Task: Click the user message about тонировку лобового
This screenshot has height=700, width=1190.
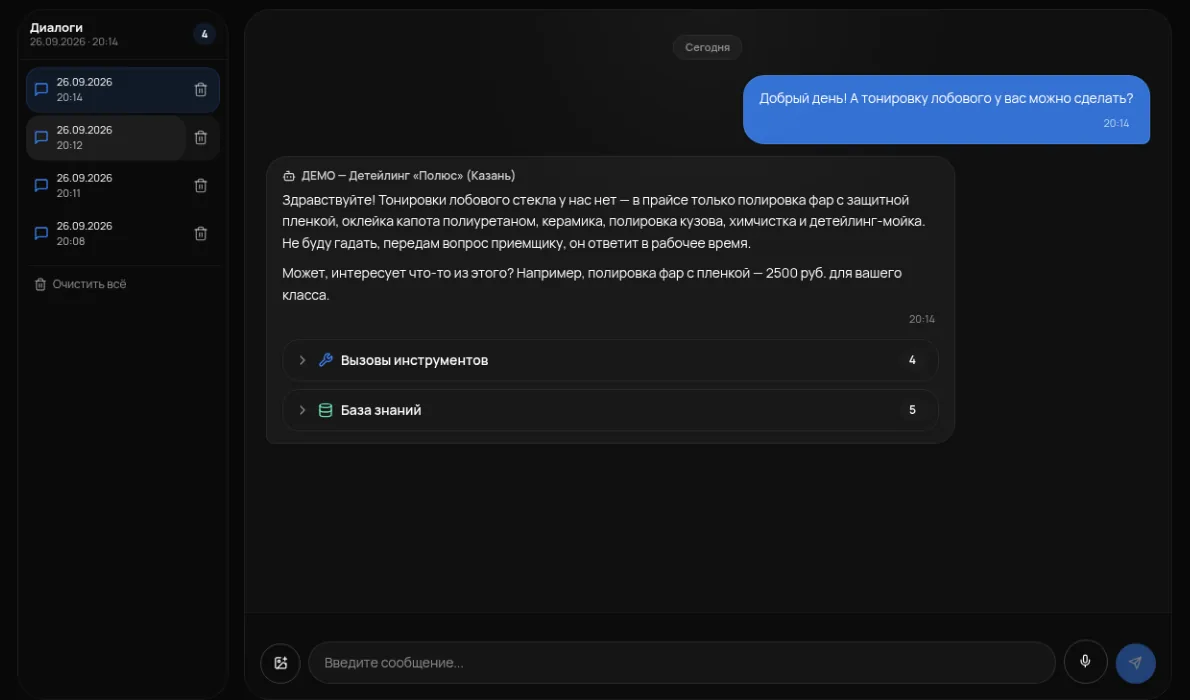Action: tap(946, 109)
